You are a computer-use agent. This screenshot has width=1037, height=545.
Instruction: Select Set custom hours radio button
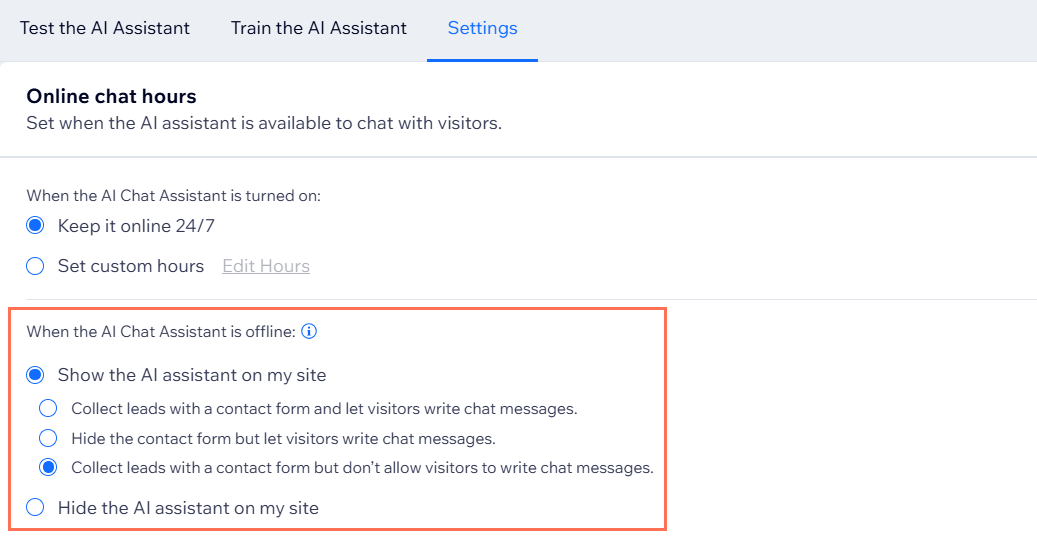(35, 266)
